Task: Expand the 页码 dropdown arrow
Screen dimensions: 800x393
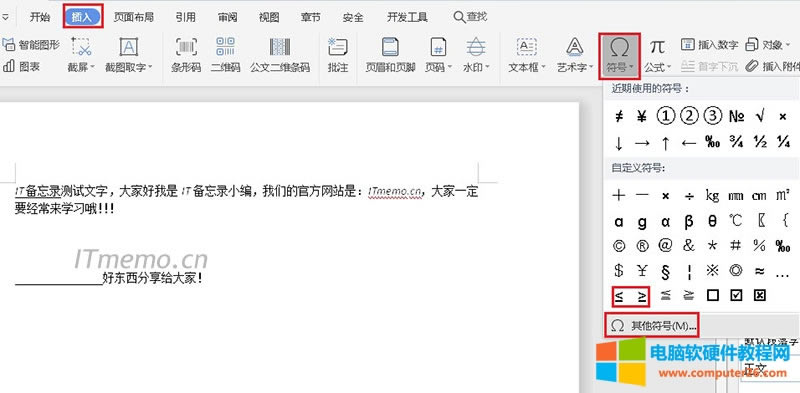Action: 449,67
